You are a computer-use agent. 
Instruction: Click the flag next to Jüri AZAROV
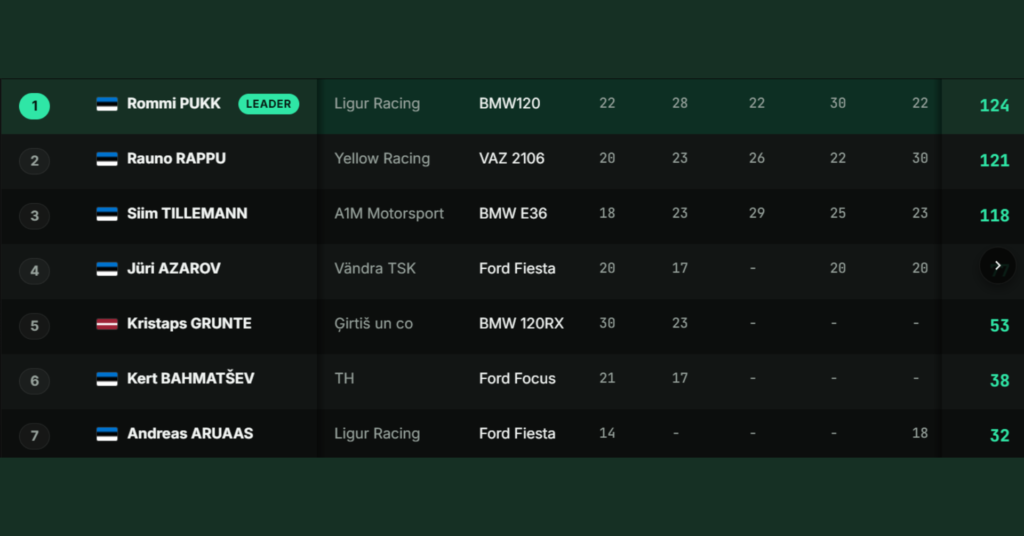point(107,269)
